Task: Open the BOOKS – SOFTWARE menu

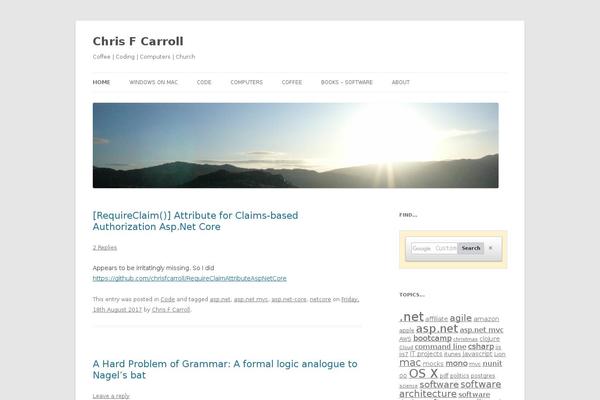Action: [x=347, y=82]
